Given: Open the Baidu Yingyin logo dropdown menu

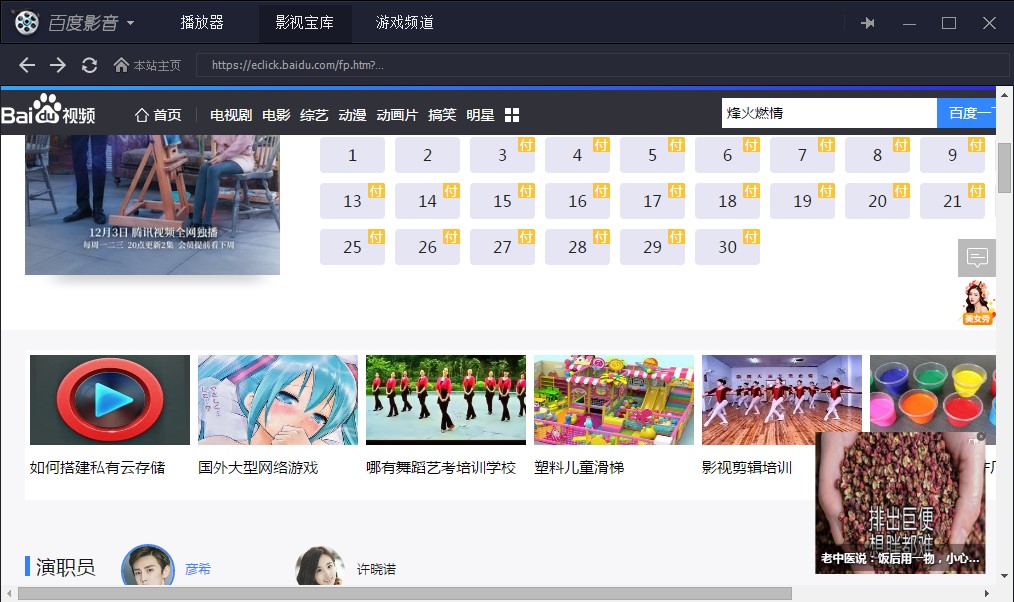Looking at the screenshot, I should 74,23.
